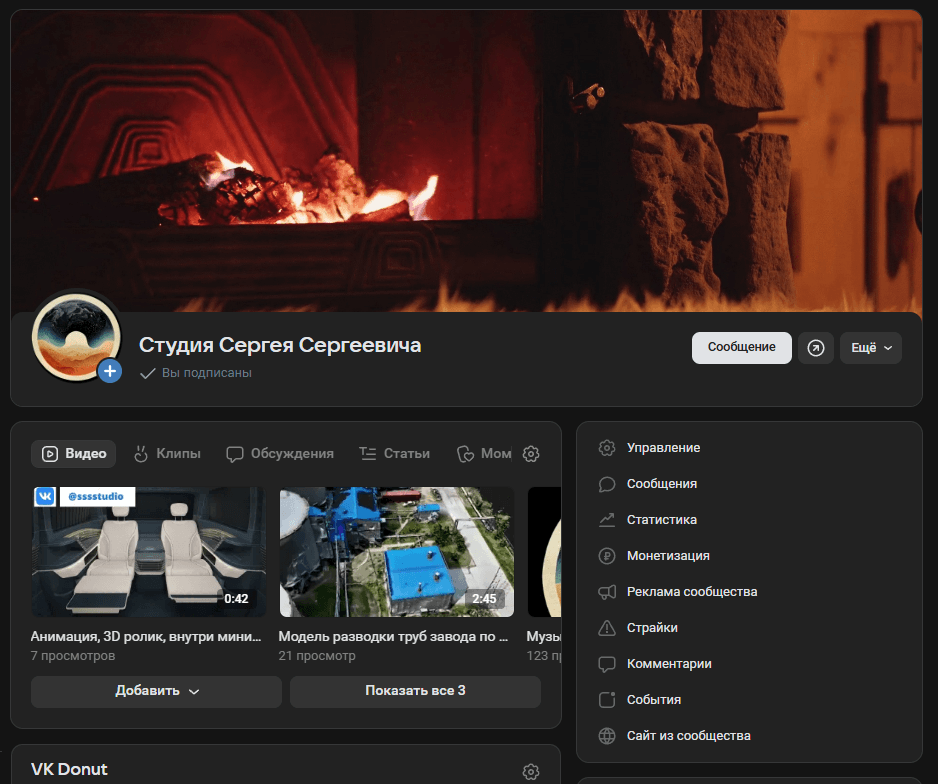Viewport: 938px width, 784px height.
Task: Open the Монетизация link
Action: 668,556
